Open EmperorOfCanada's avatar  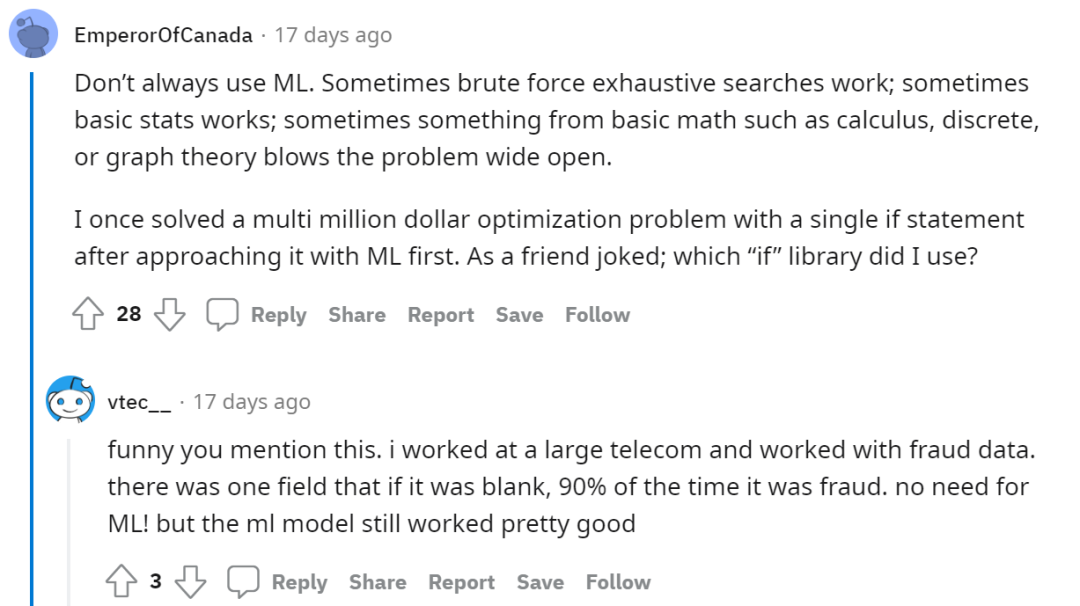coord(33,35)
